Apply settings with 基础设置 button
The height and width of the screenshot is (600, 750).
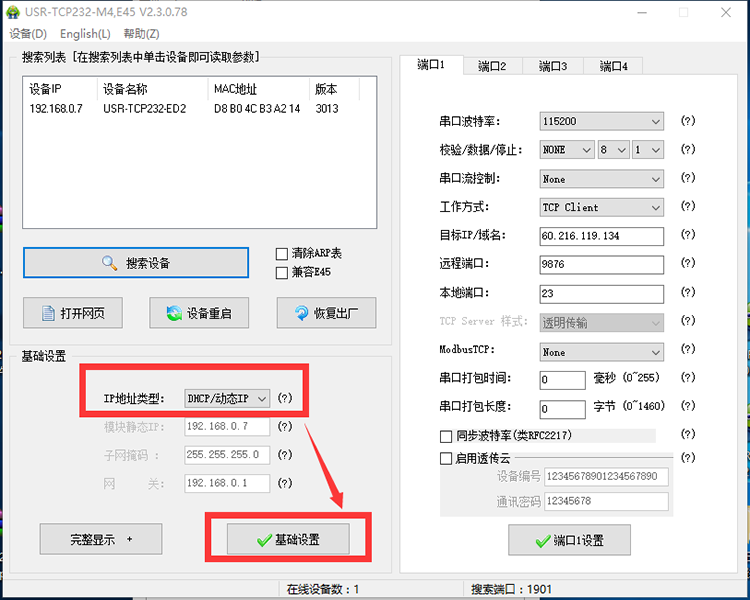point(288,539)
